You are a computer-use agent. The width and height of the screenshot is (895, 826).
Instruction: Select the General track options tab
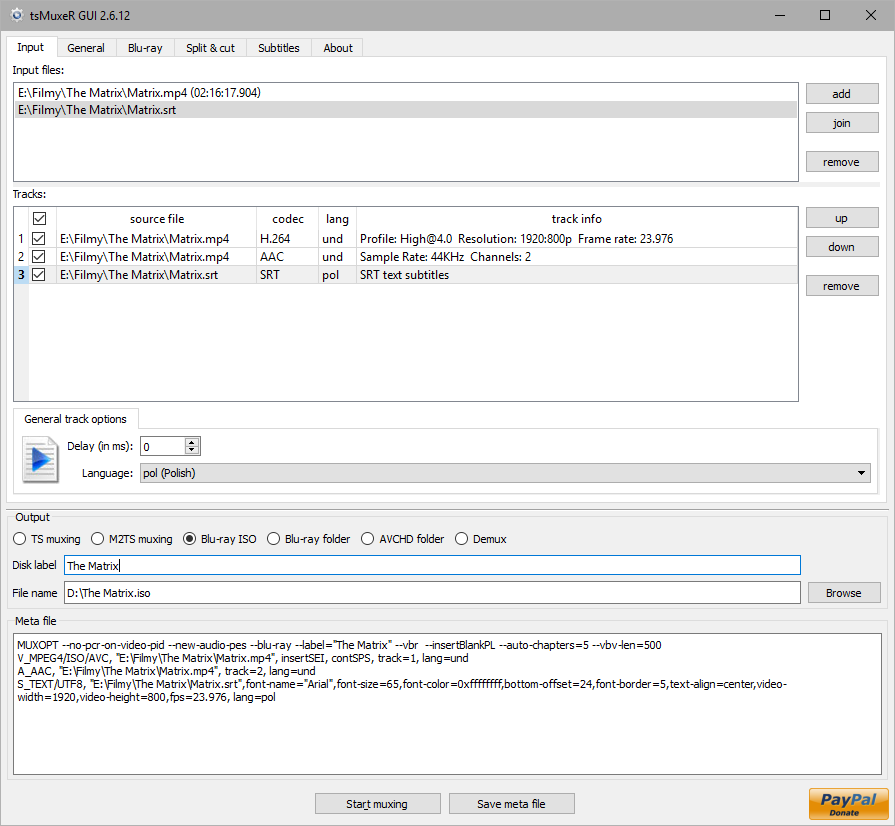[x=75, y=419]
